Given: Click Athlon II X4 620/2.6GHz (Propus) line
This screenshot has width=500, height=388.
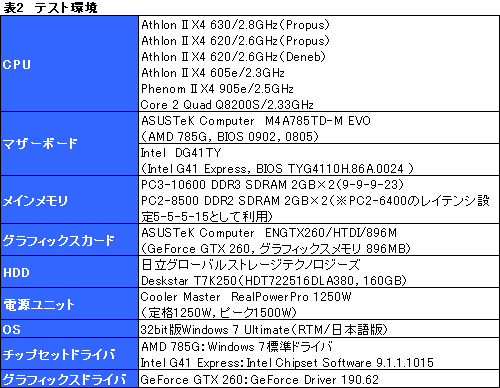Looking at the screenshot, I should coord(235,41).
